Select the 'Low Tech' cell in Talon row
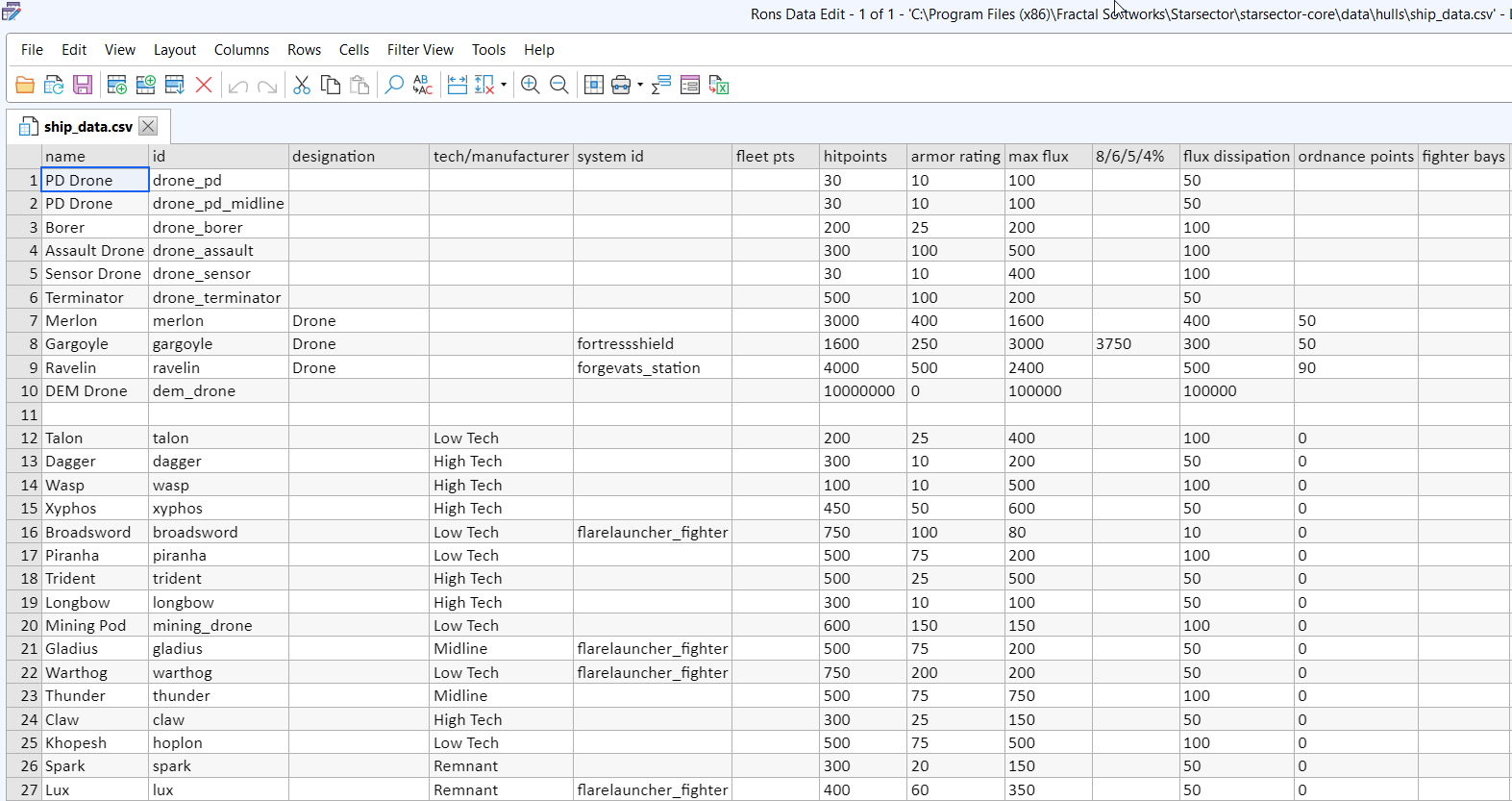Image resolution: width=1512 pixels, height=801 pixels. coord(501,438)
